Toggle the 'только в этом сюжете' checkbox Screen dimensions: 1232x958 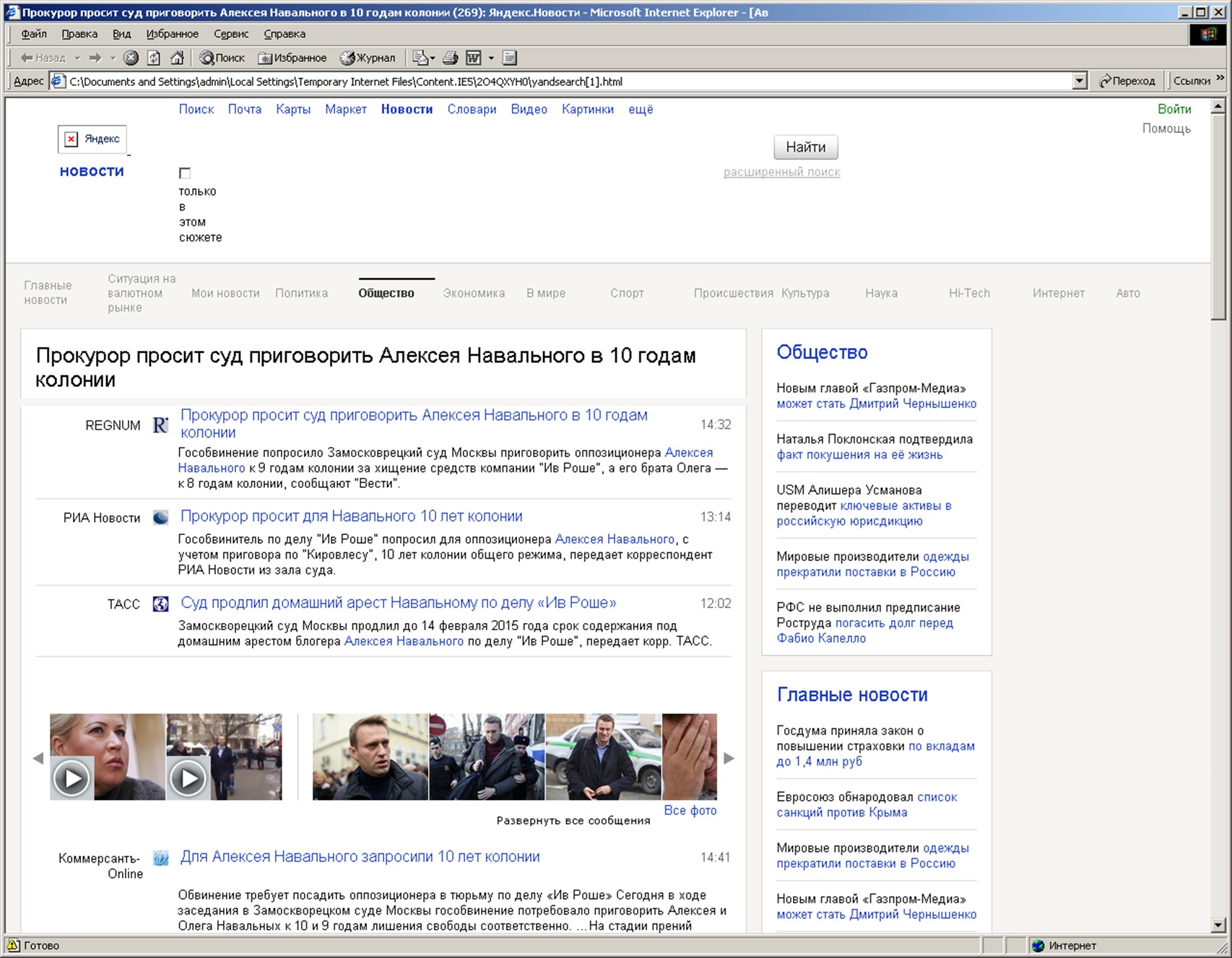(x=185, y=173)
